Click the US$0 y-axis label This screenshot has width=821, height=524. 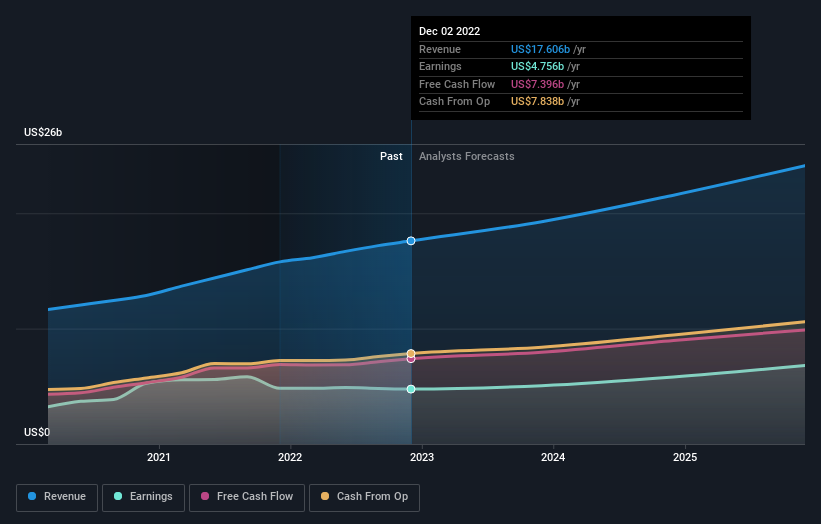click(x=37, y=432)
